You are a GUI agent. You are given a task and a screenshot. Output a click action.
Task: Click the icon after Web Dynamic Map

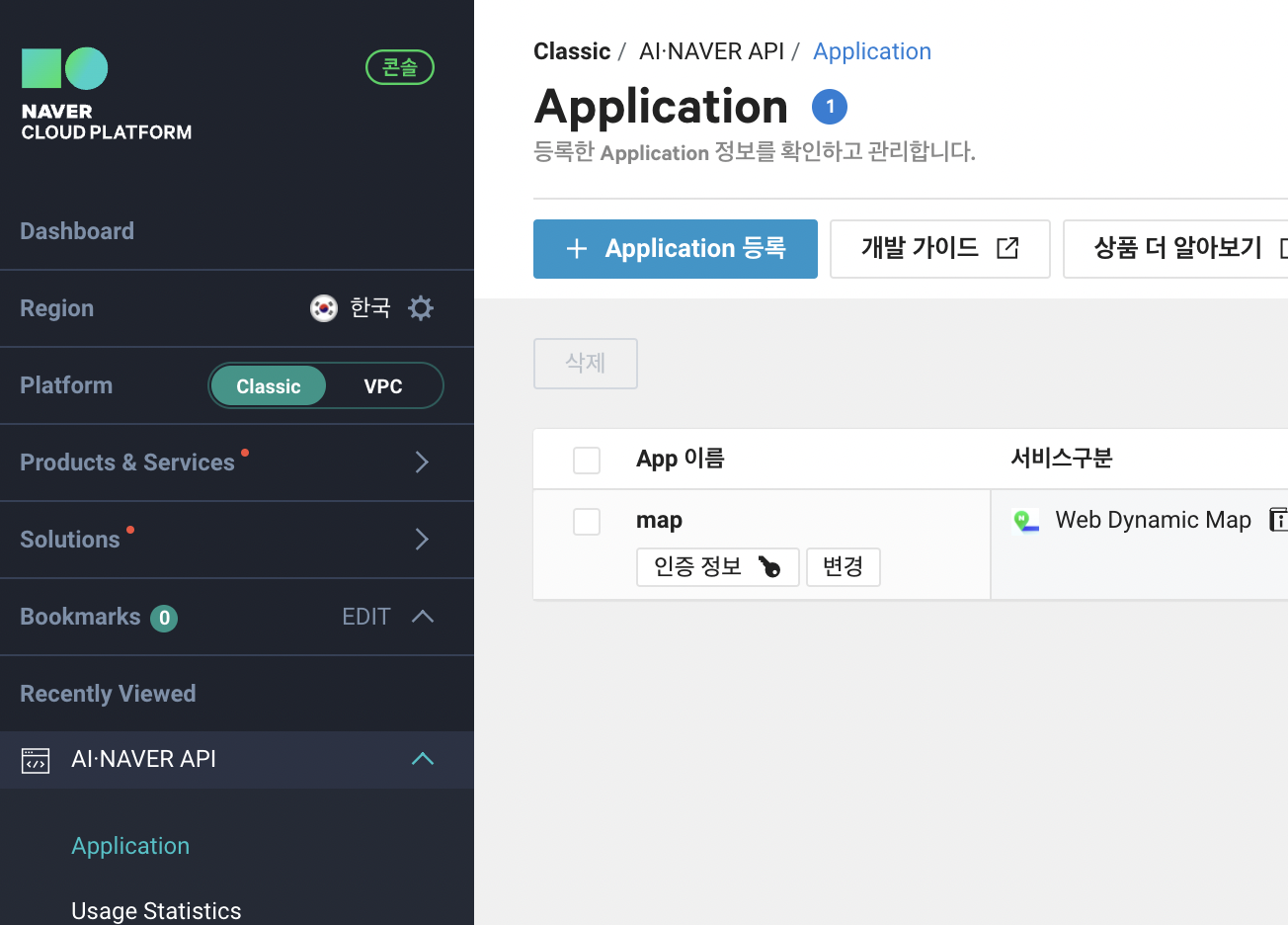coord(1278,520)
